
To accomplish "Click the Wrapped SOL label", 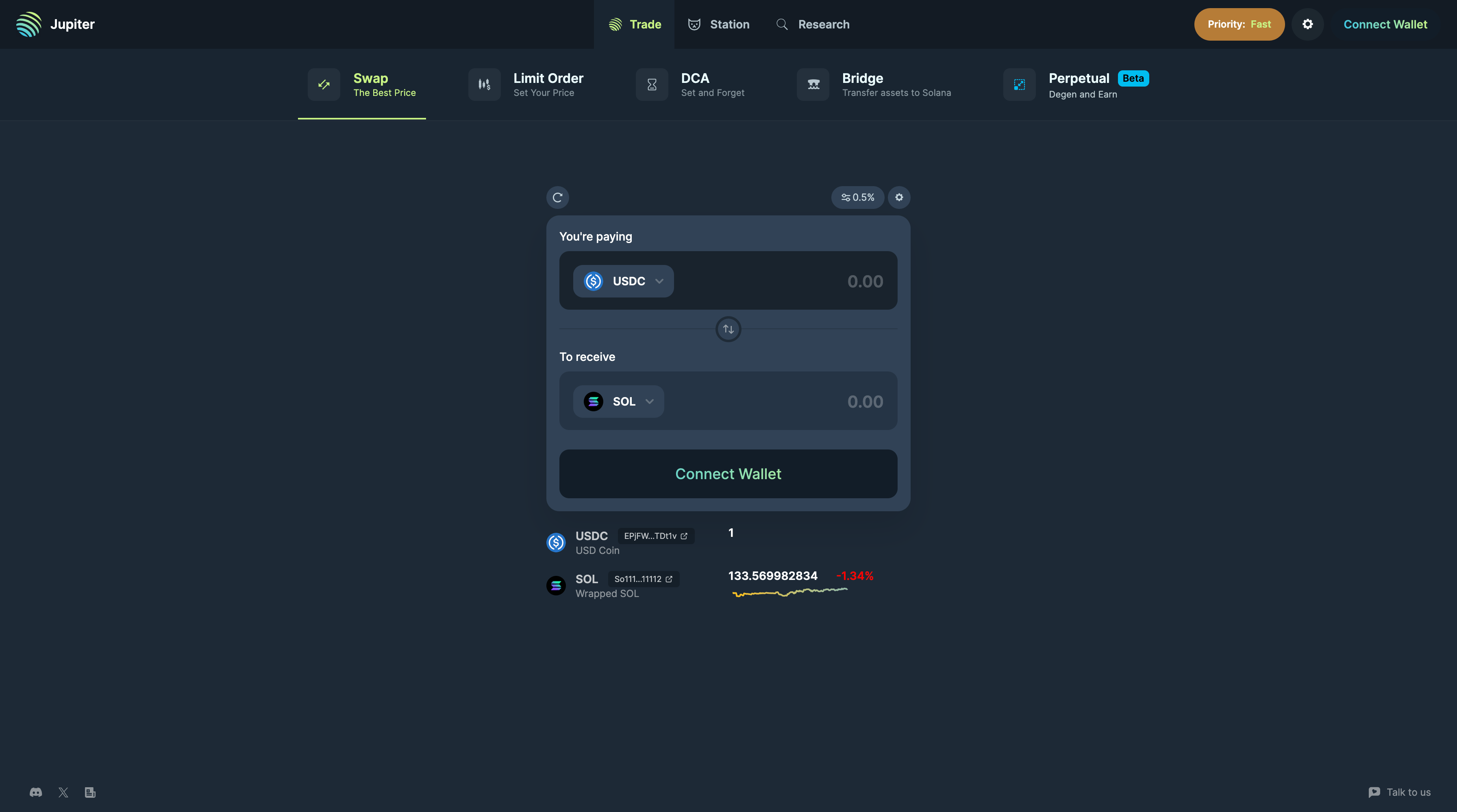I will [607, 593].
